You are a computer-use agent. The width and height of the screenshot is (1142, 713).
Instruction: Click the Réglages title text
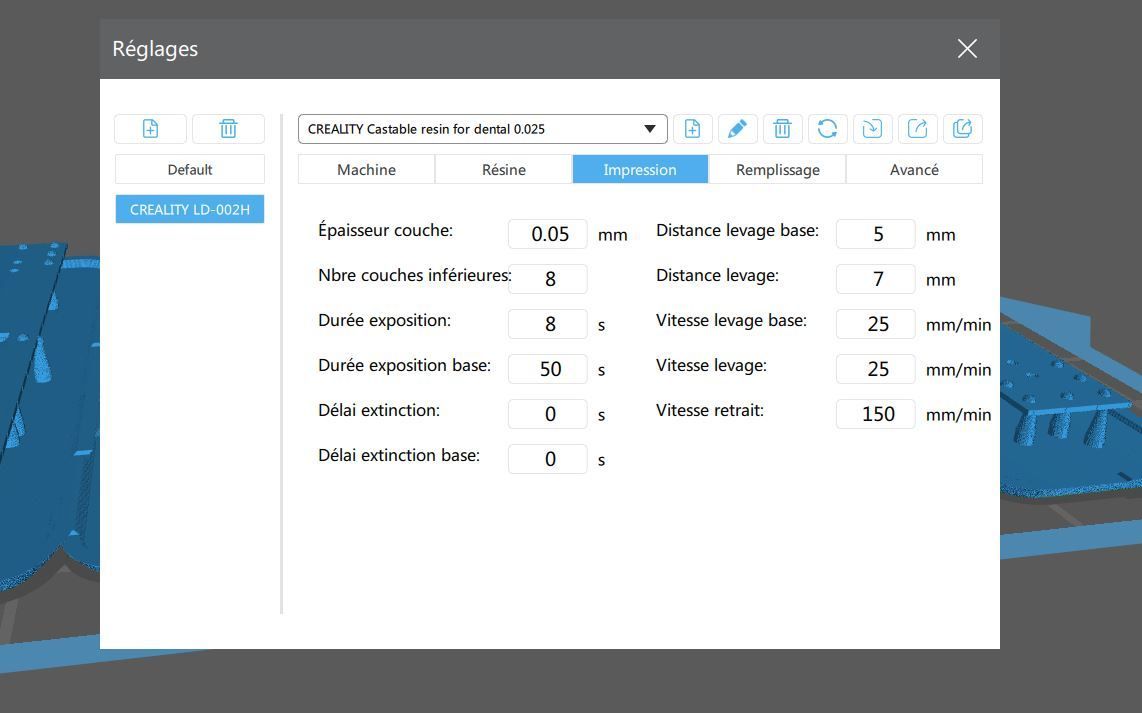pos(155,49)
